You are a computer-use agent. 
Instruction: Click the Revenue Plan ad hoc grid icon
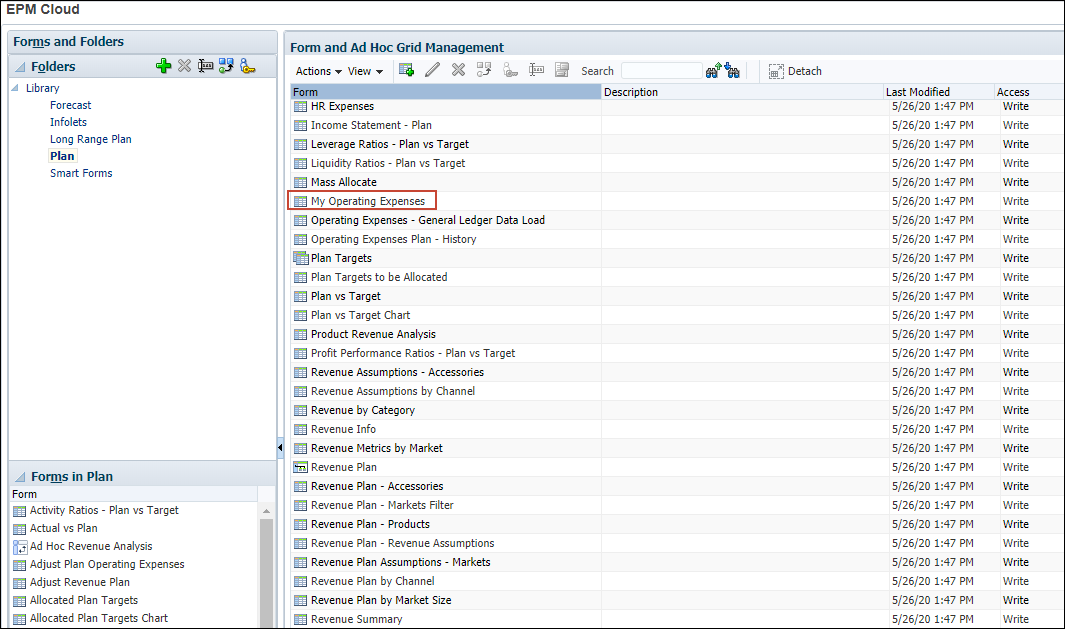tap(300, 467)
